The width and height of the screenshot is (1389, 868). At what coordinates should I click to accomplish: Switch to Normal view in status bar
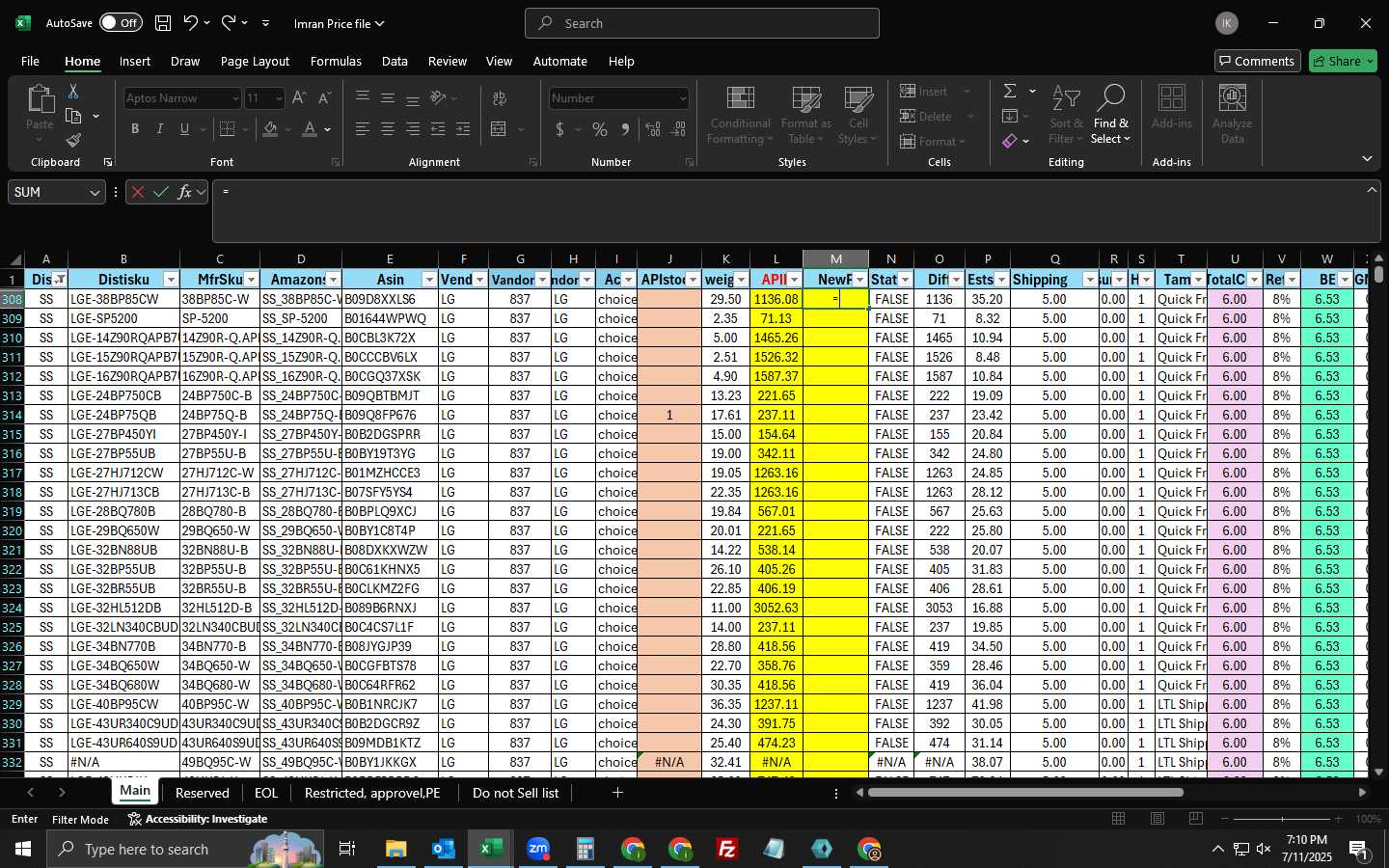(1119, 819)
